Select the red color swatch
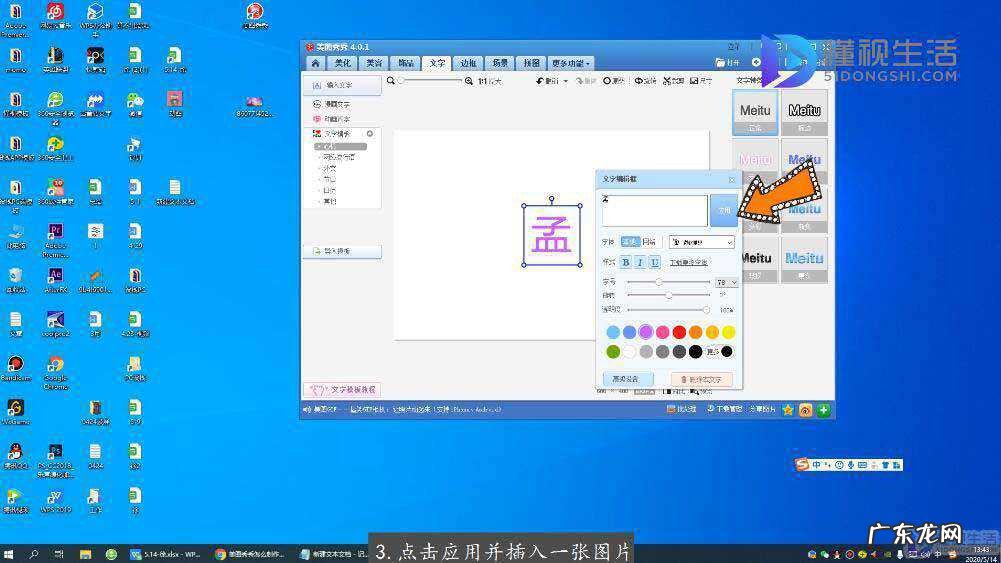 click(x=679, y=332)
